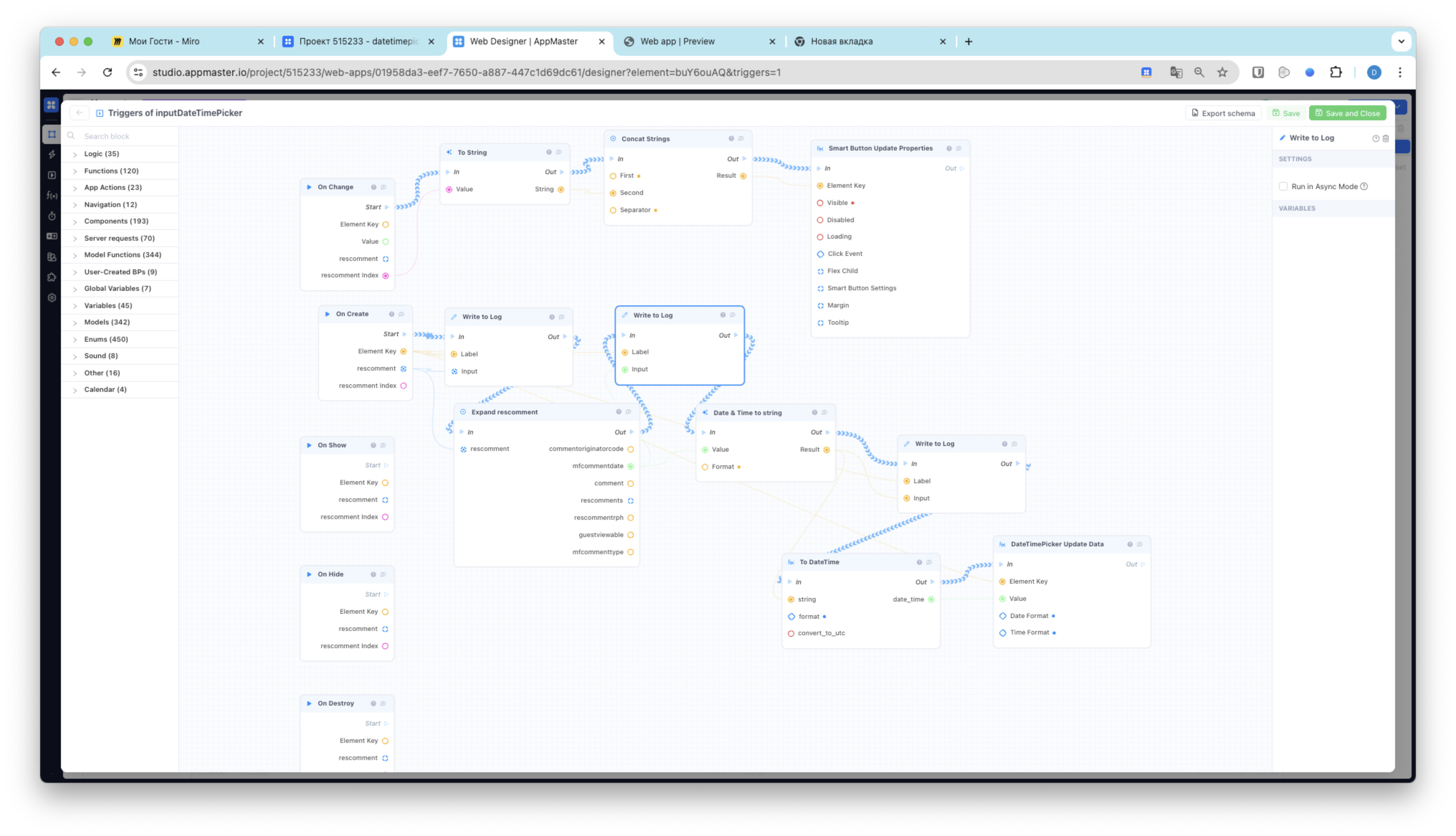1456x836 pixels.
Task: Select the lightning bolt sidebar icon
Action: 52,154
